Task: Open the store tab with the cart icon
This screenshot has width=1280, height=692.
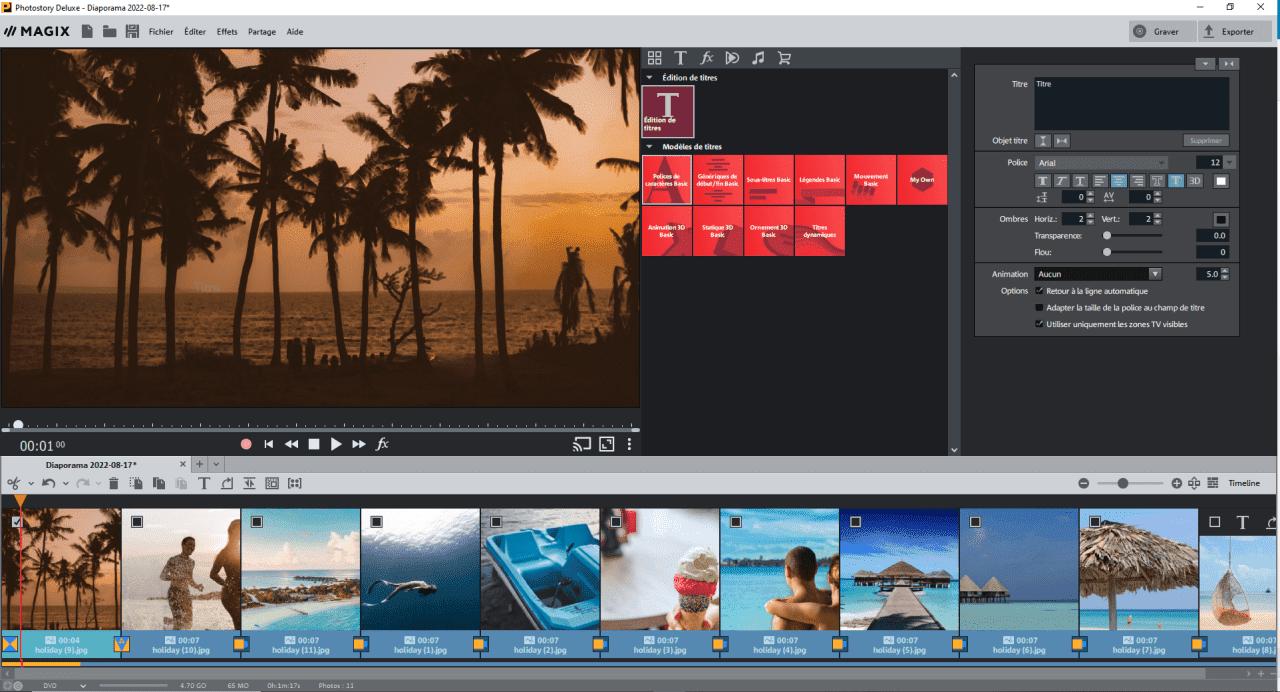Action: point(784,57)
